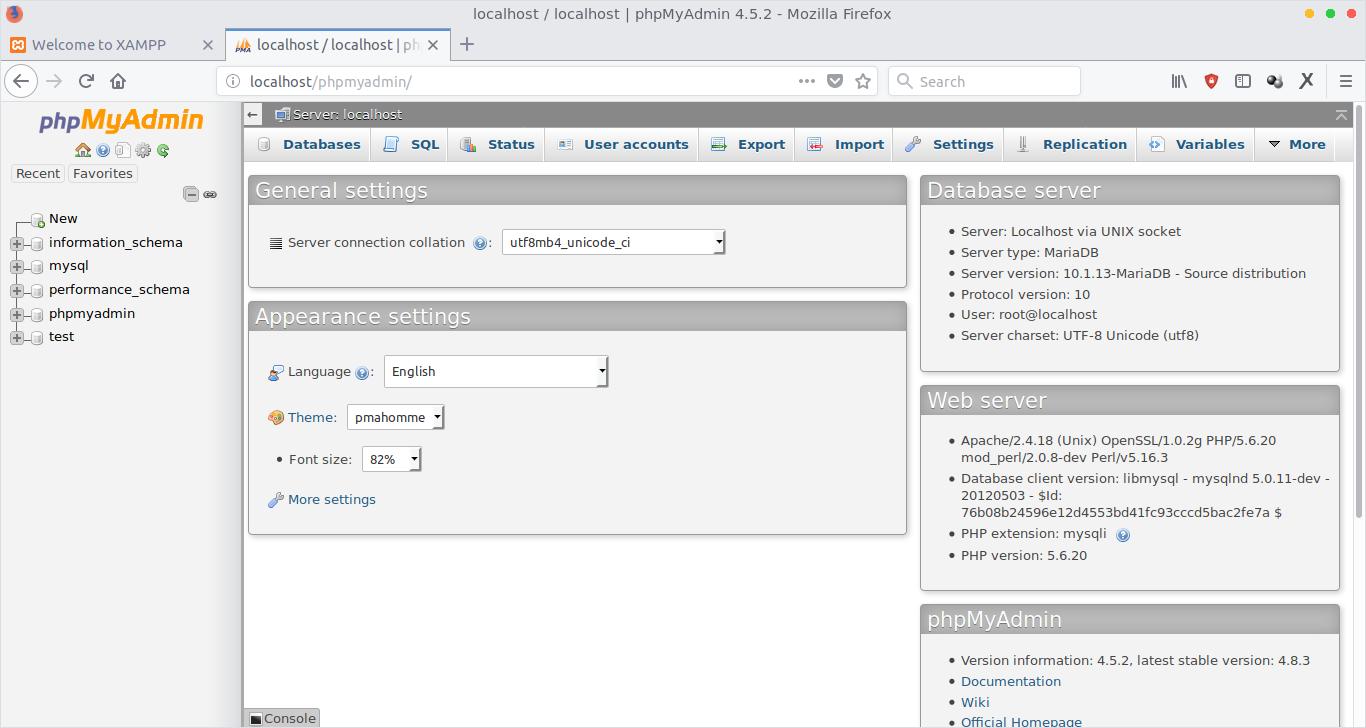Click the Recent tables button
This screenshot has height=728, width=1366.
(x=38, y=173)
